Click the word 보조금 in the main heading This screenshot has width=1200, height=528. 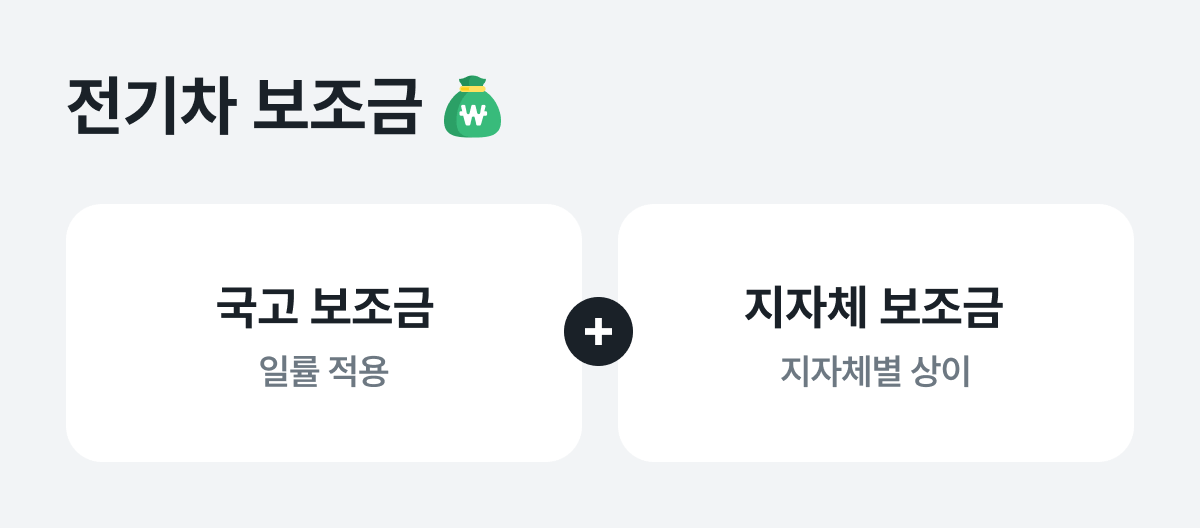point(337,107)
